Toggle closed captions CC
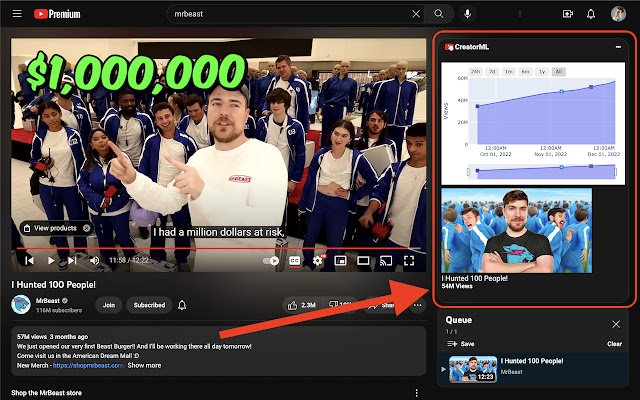Screen dimensions: 640x400 point(294,260)
